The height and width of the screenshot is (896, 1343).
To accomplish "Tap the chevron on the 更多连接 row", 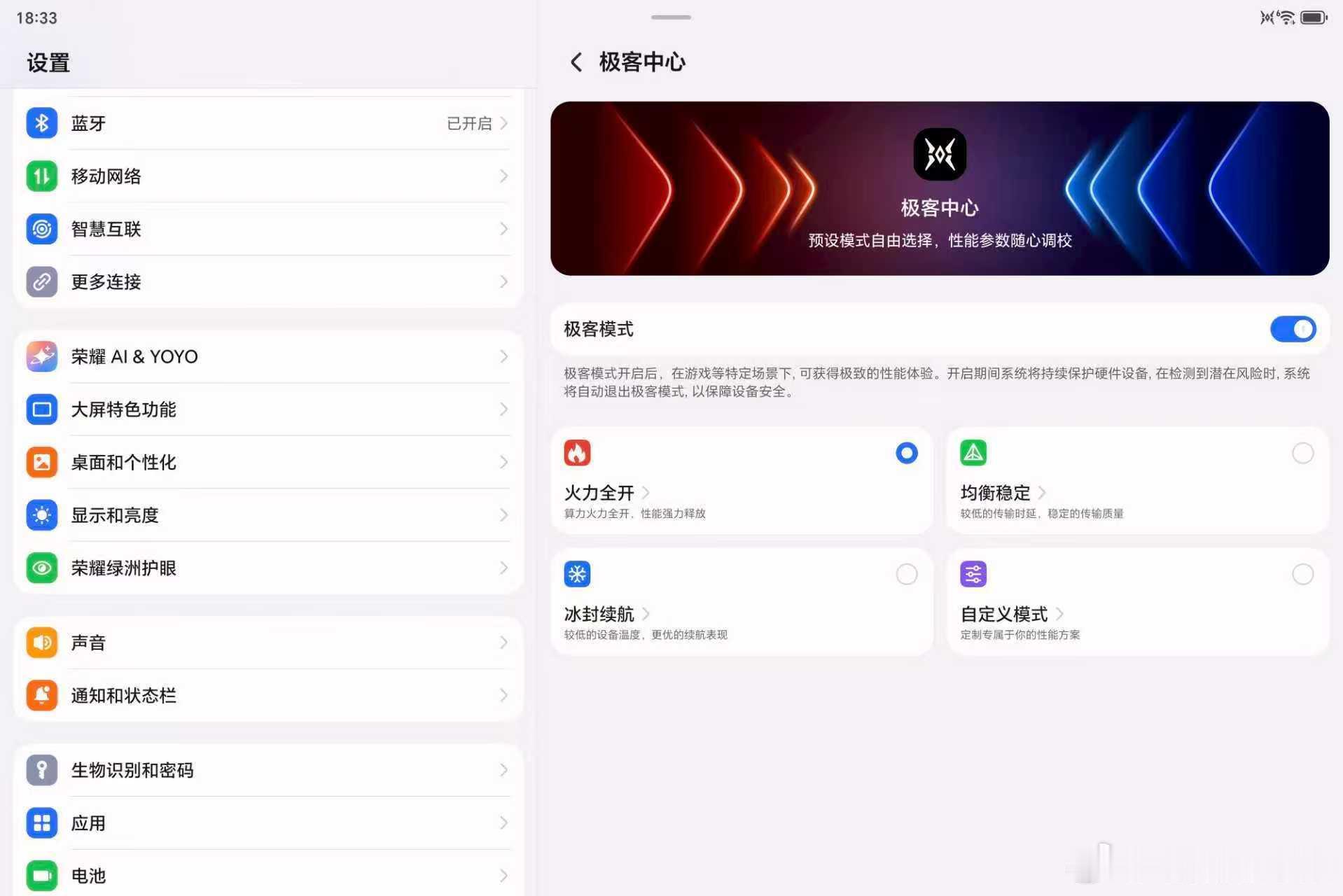I will point(503,281).
